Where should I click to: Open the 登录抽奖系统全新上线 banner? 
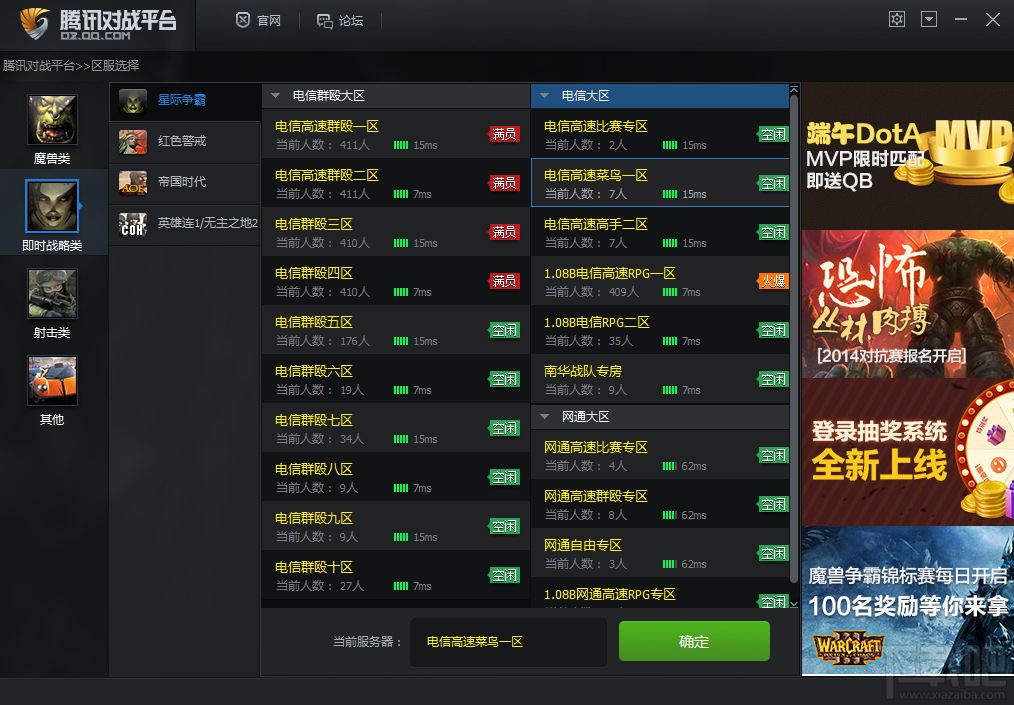[908, 452]
